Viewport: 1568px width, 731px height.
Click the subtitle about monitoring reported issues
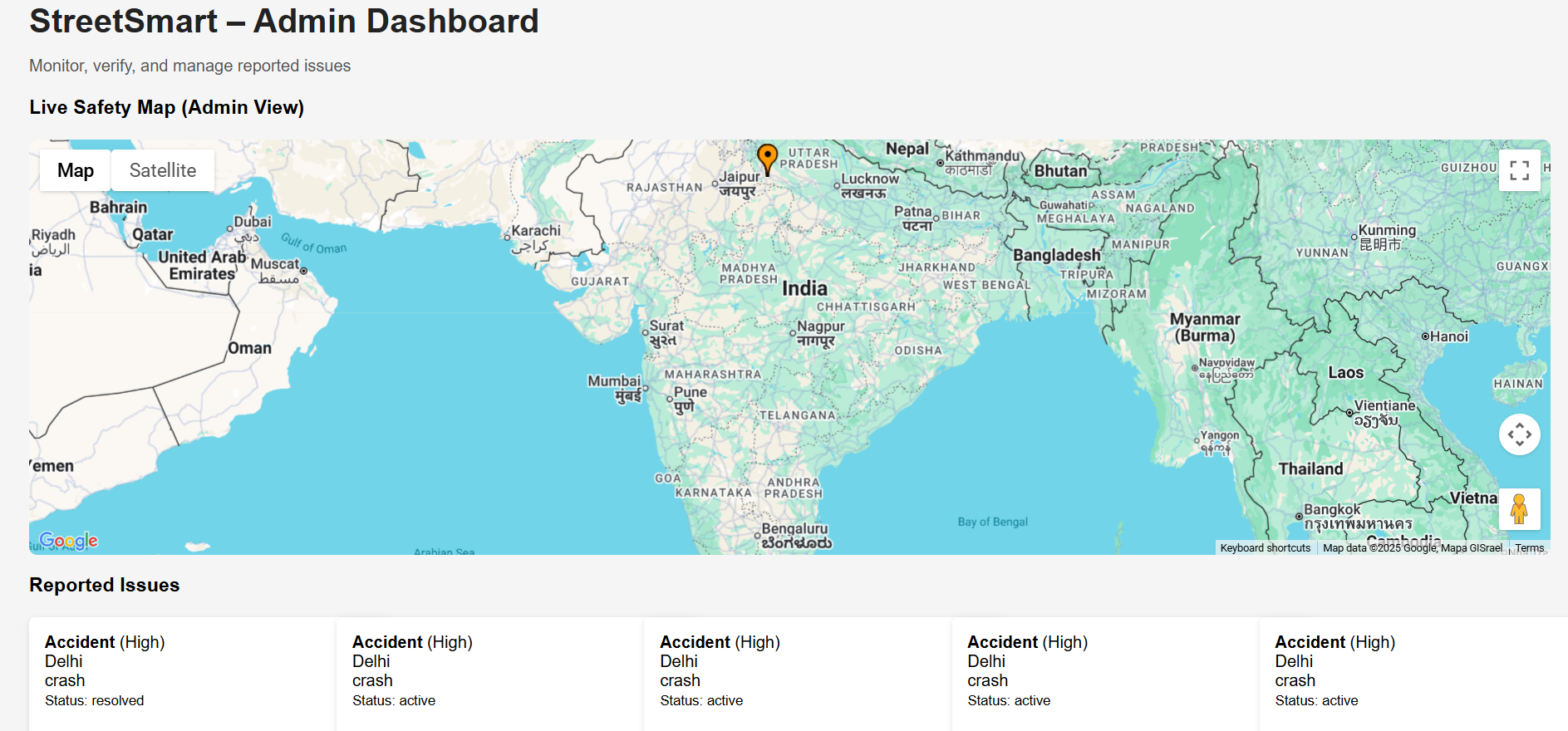[x=190, y=66]
